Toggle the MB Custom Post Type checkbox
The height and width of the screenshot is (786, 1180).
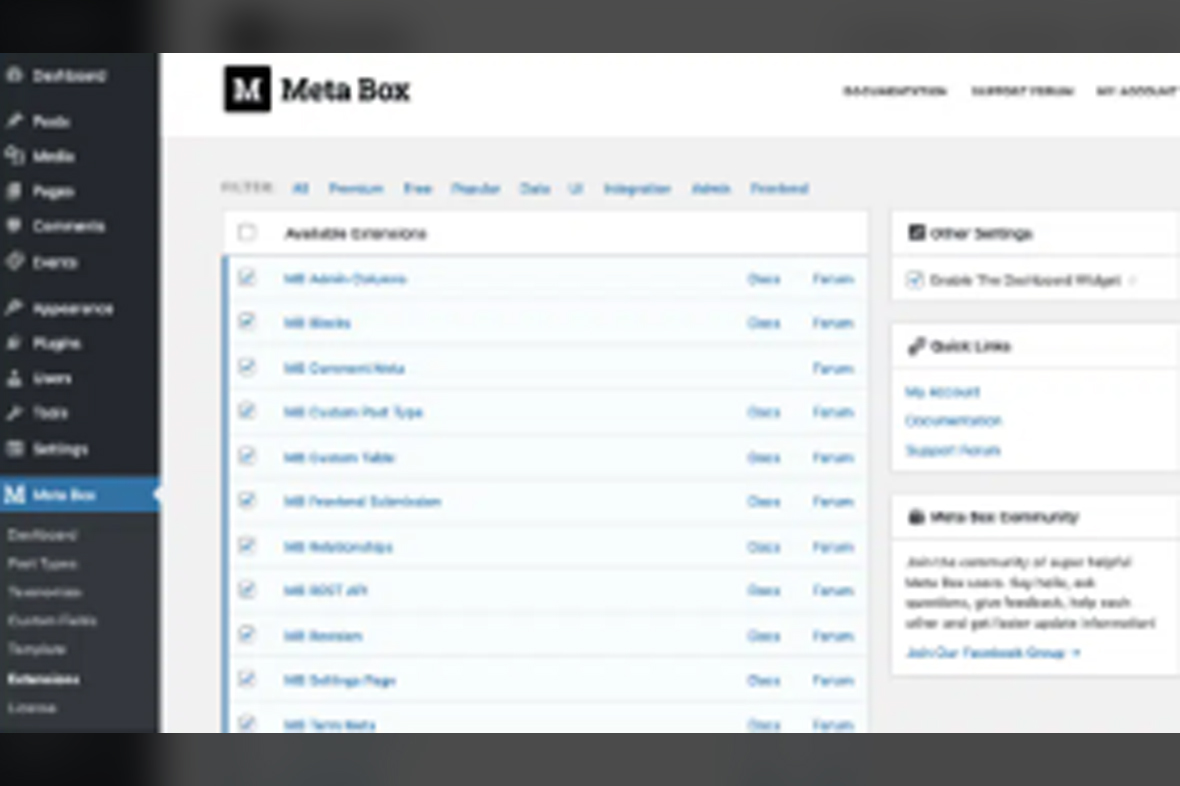pyautogui.click(x=246, y=411)
